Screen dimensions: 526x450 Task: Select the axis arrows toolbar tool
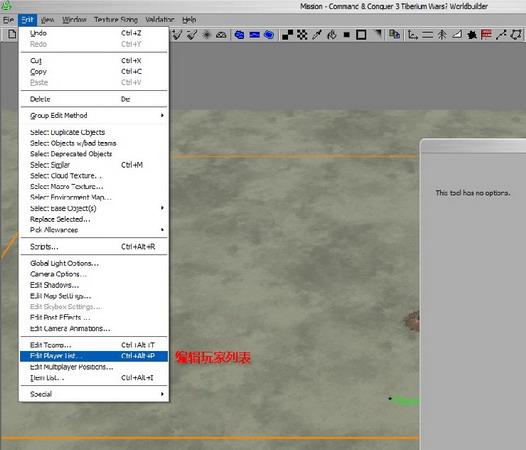coord(413,35)
